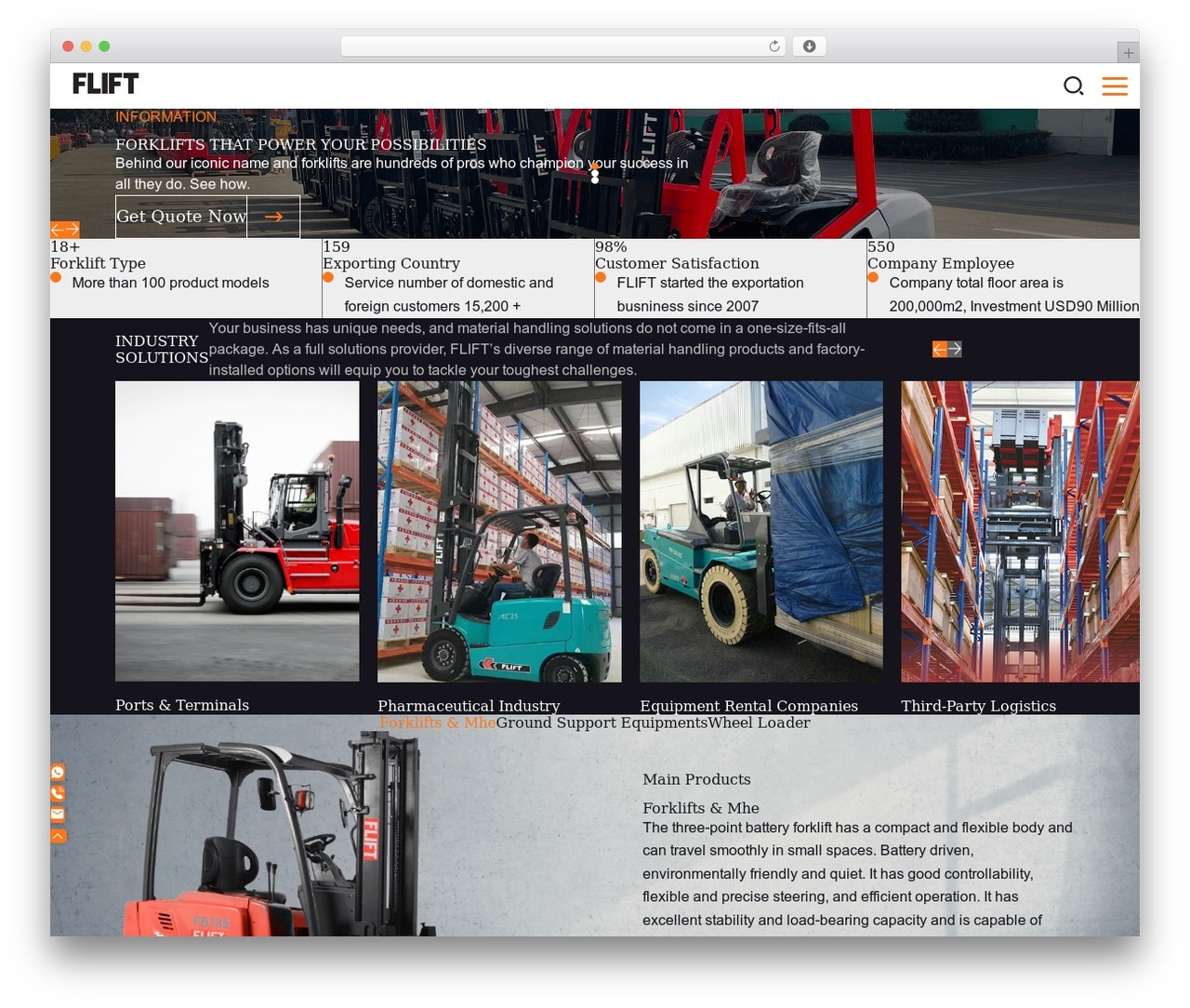Click the Ports & Terminals forklift photo
1190x1008 pixels.
[x=237, y=531]
